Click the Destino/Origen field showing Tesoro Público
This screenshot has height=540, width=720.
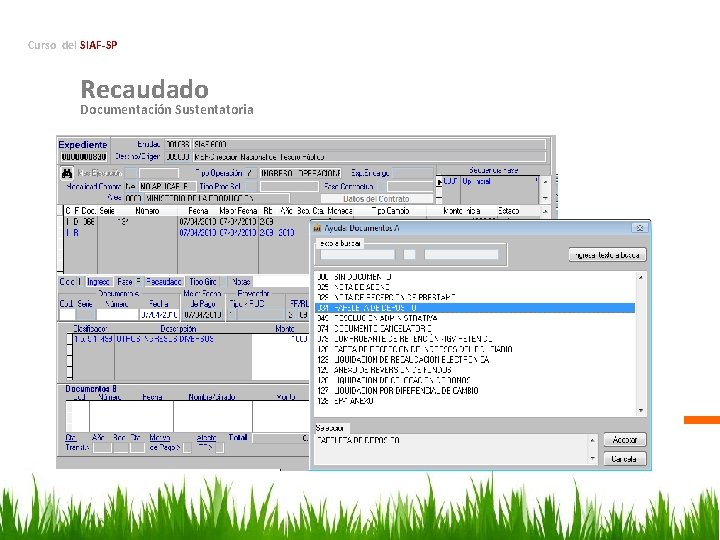[370, 157]
